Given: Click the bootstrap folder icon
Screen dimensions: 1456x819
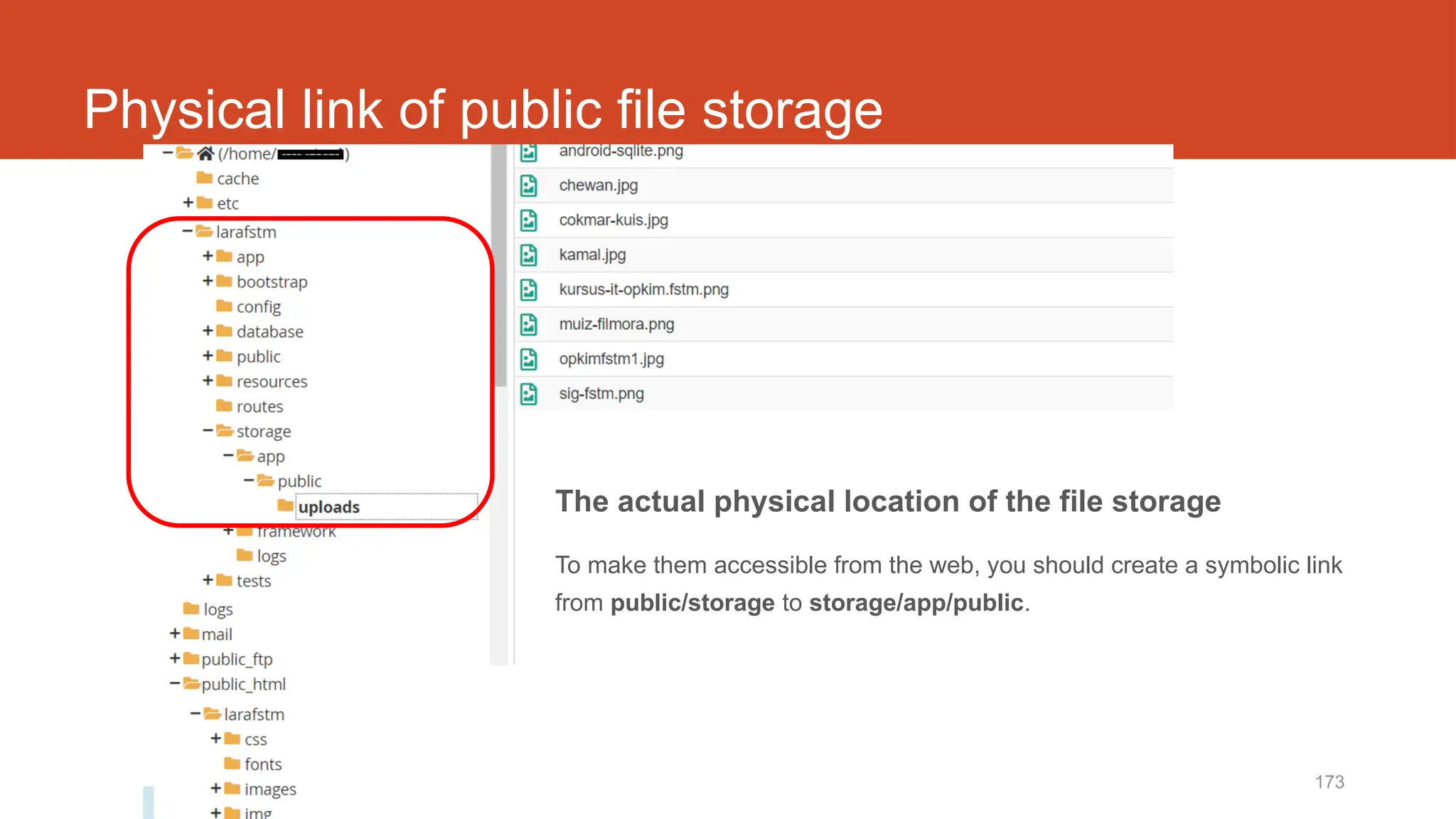Looking at the screenshot, I should pyautogui.click(x=225, y=281).
